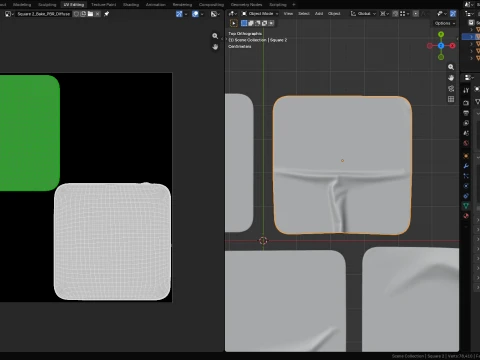The image size is (480, 360).
Task: Open the Output properties tab
Action: click(466, 113)
